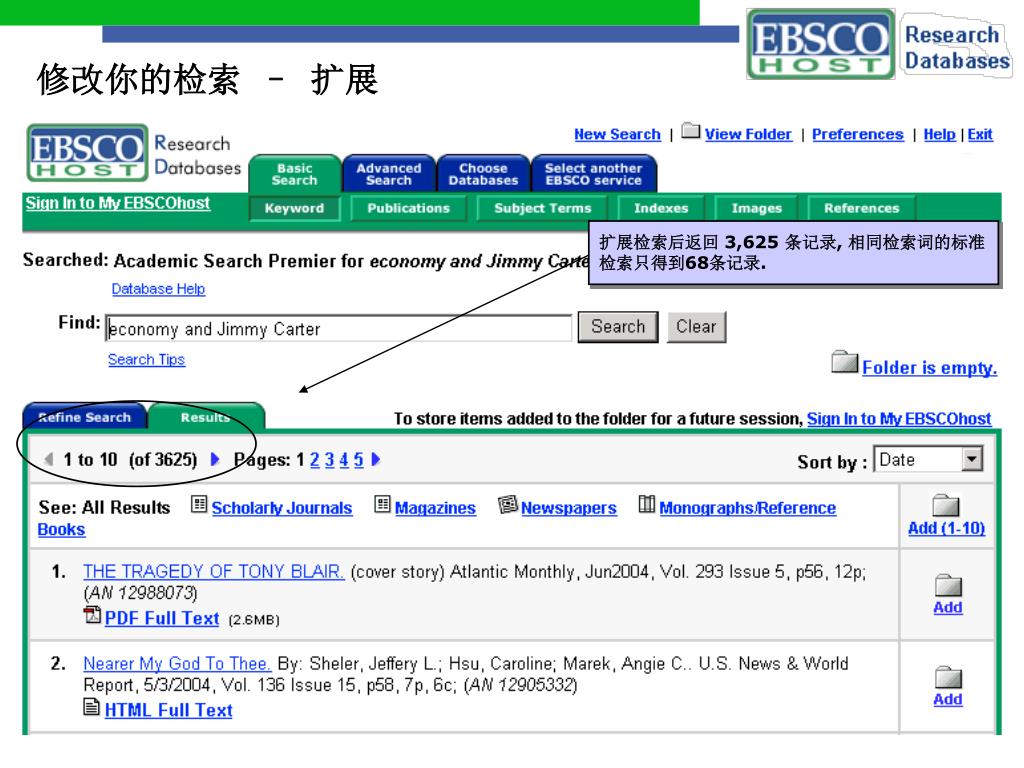Click the 'Folder is empty.' link

click(x=929, y=368)
